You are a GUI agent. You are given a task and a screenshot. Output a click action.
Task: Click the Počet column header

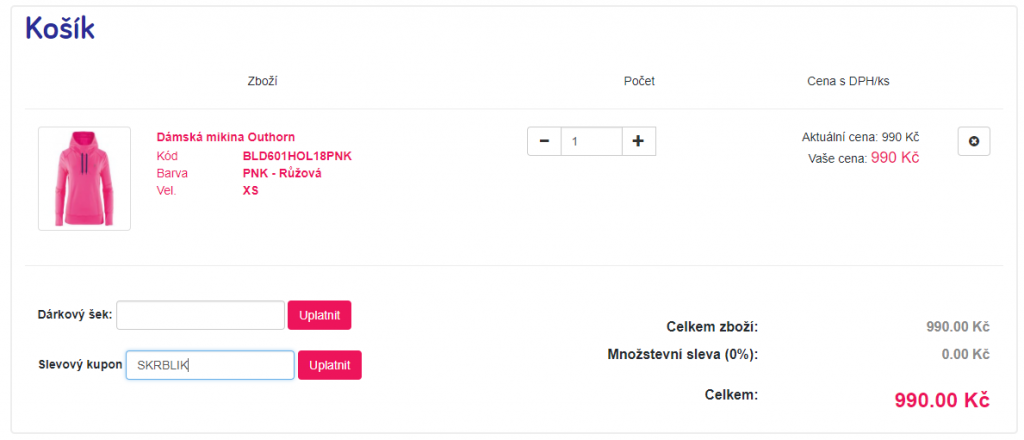639,81
